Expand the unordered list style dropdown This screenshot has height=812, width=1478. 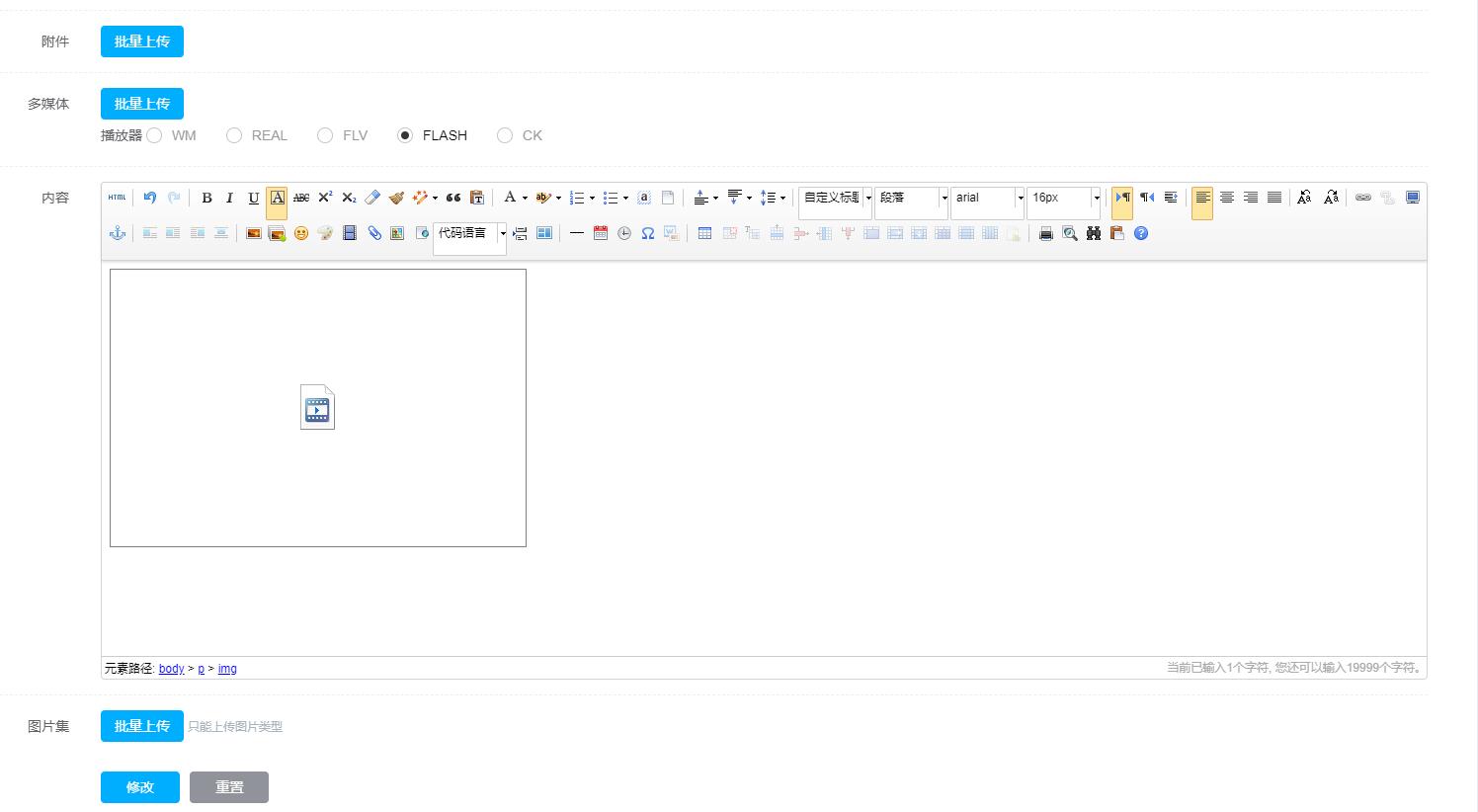coord(625,198)
